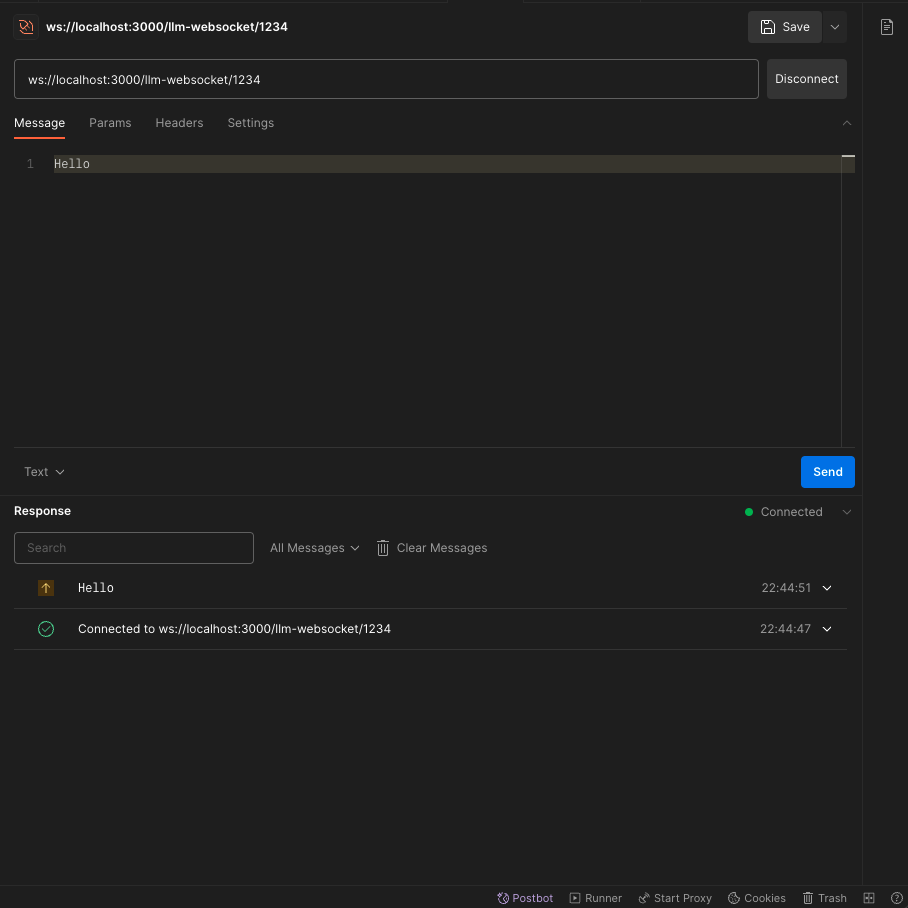Click the green check icon on Connected row
Viewport: 908px width, 908px height.
[46, 629]
